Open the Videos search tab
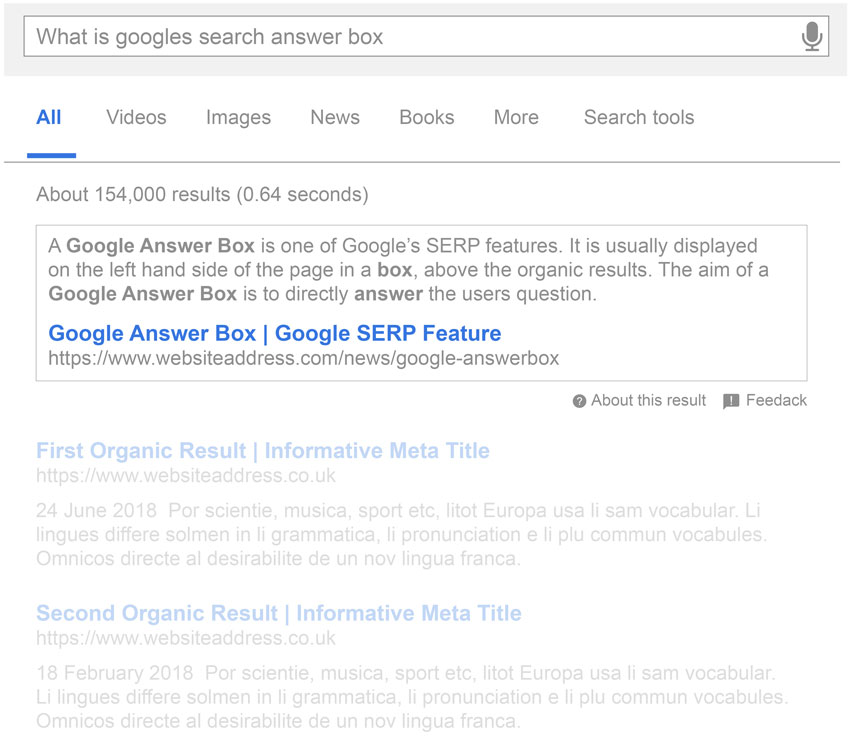The height and width of the screenshot is (740, 850). pos(135,117)
